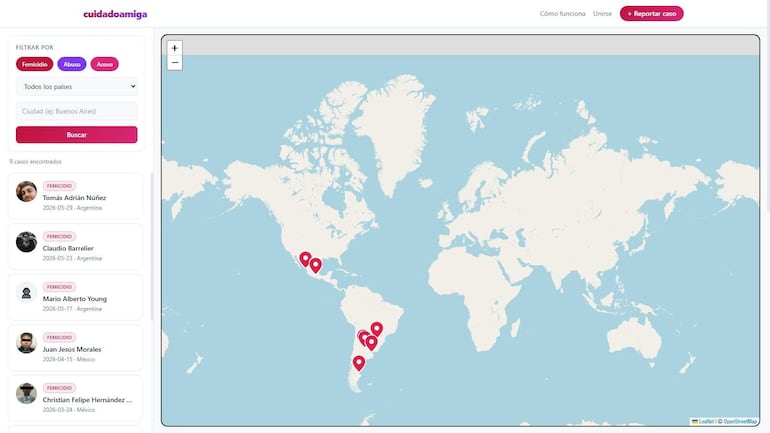Click the 2026-04-15 · México date line
The width and height of the screenshot is (770, 433).
tap(69, 360)
